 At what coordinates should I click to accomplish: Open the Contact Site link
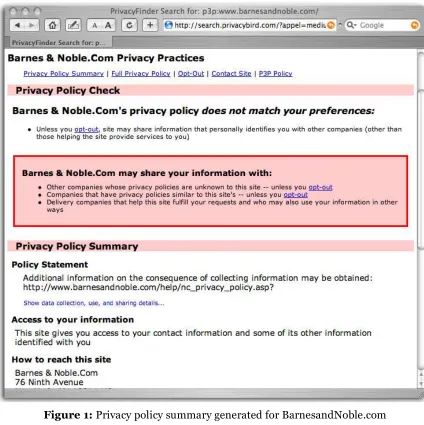click(231, 74)
